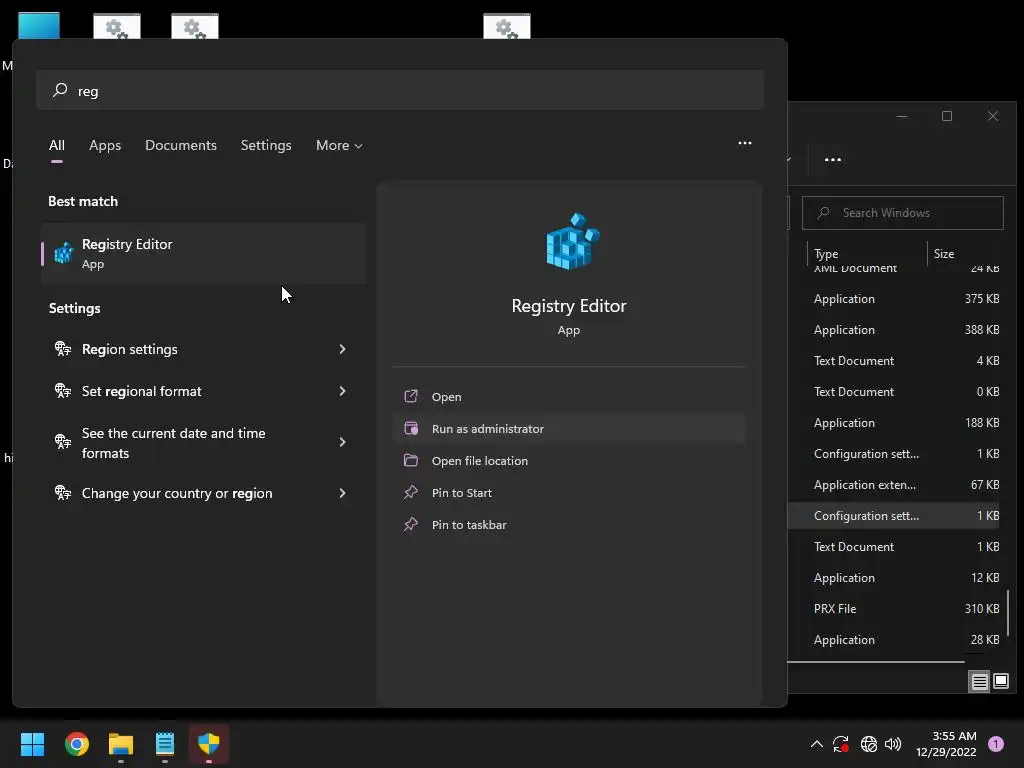The image size is (1024, 768).
Task: Open the Registry Editor best match result
Action: coord(203,253)
